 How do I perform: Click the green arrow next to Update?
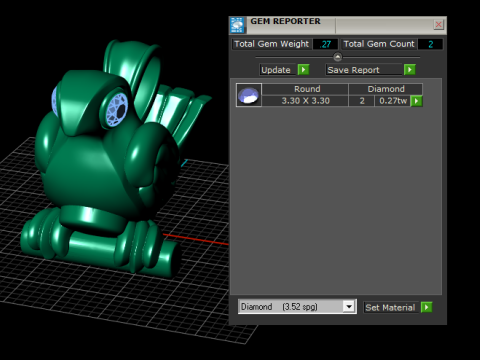coord(303,70)
